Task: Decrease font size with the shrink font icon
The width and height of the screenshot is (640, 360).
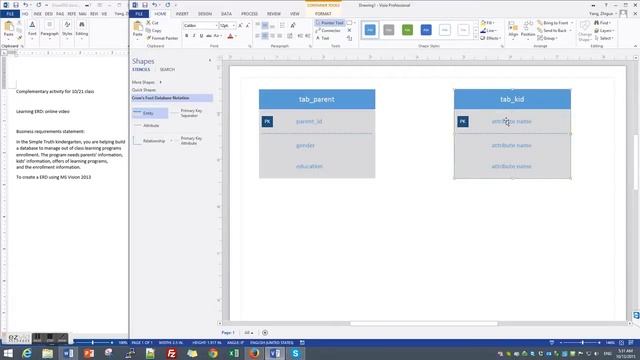Action: [x=248, y=26]
